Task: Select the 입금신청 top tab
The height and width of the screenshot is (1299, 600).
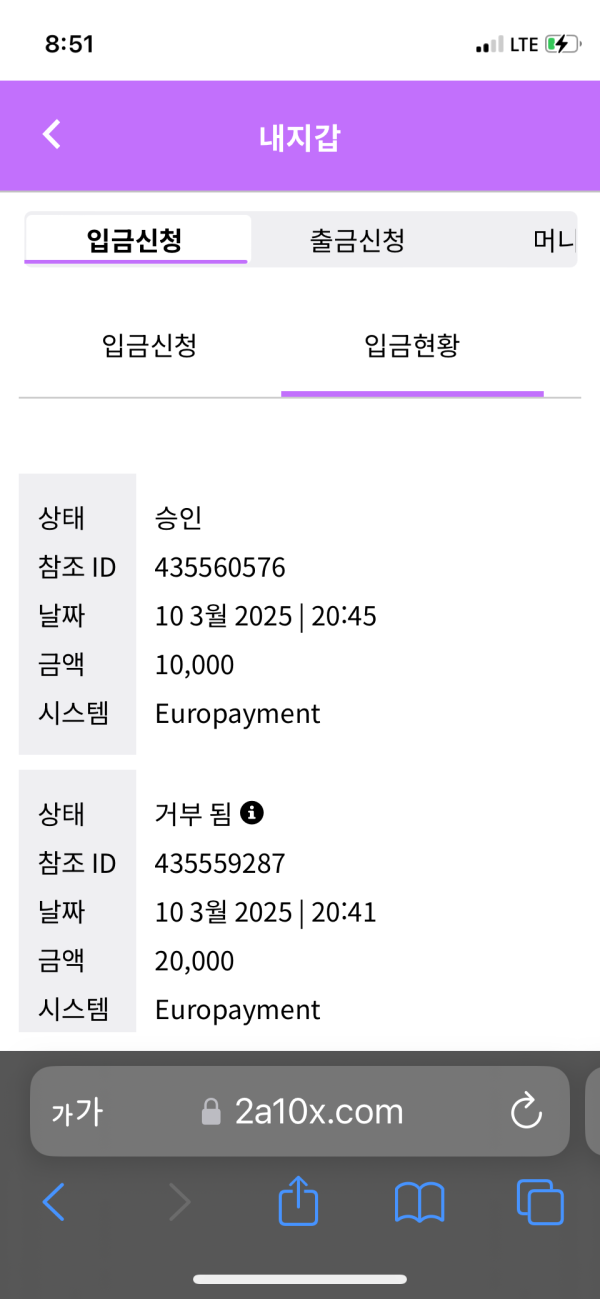Action: pos(136,240)
